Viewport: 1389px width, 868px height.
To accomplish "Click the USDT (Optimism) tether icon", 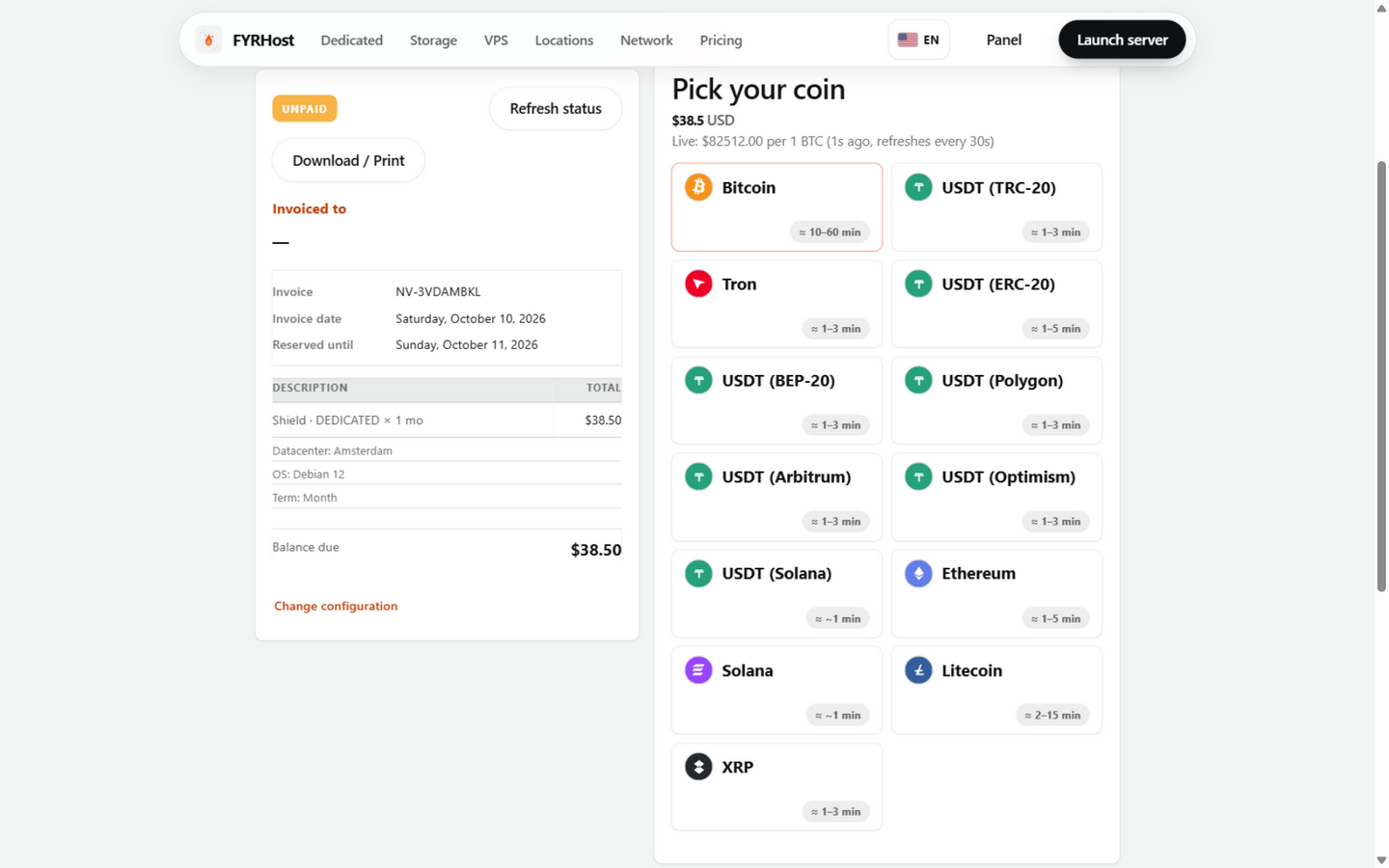I will (x=918, y=476).
